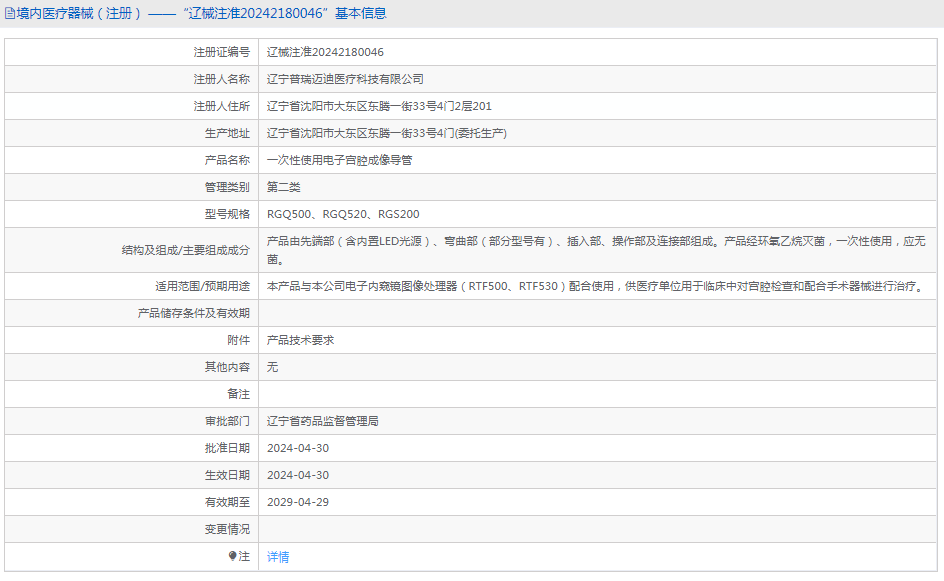Click the expiry date 2029-04-29
The width and height of the screenshot is (944, 581).
[x=298, y=503]
